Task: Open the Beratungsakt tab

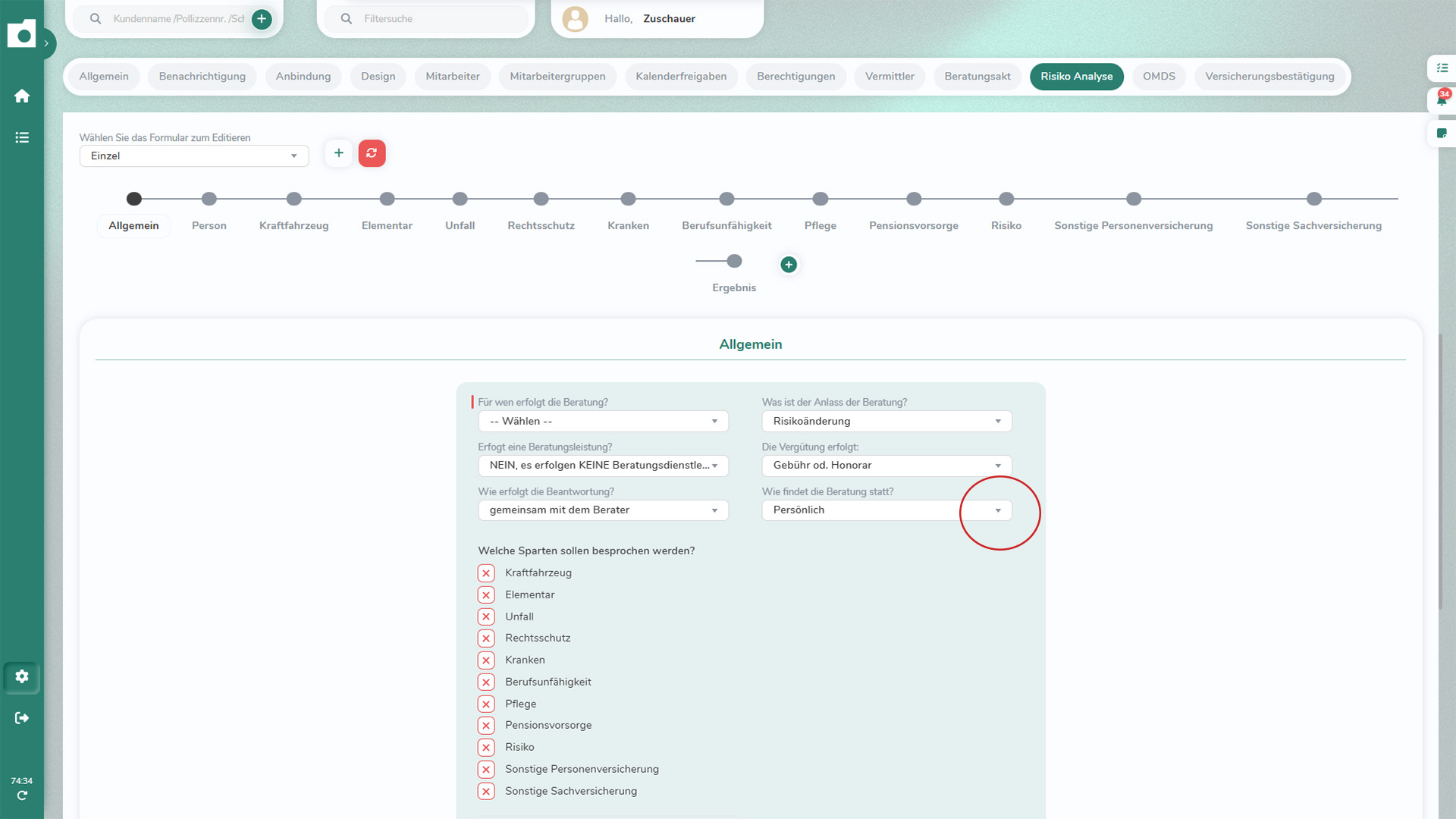Action: [977, 76]
